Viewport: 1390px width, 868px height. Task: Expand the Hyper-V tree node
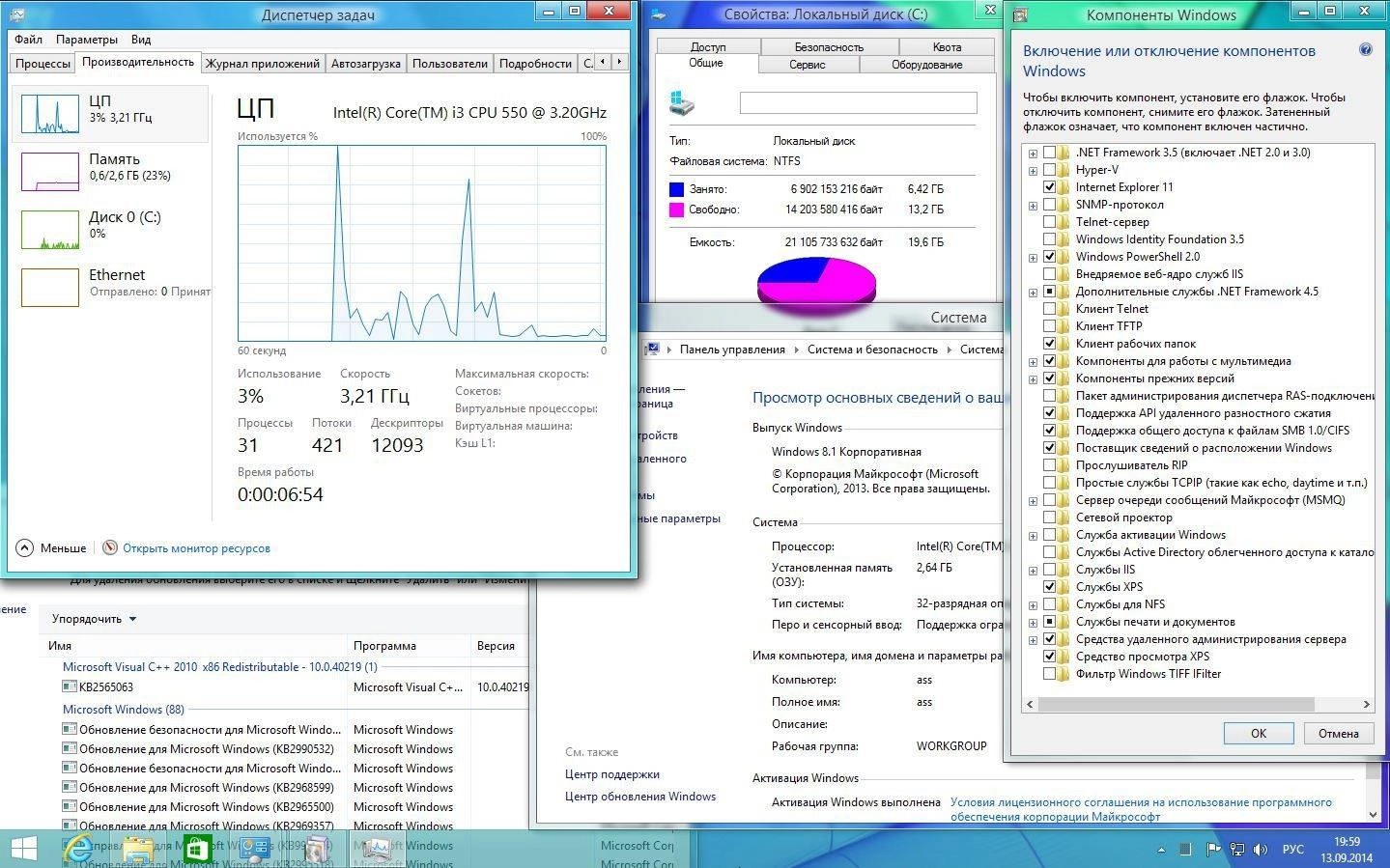click(x=1034, y=170)
